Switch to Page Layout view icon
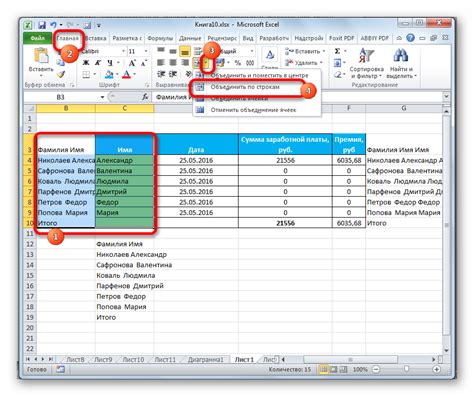474x396 pixels. [334, 369]
